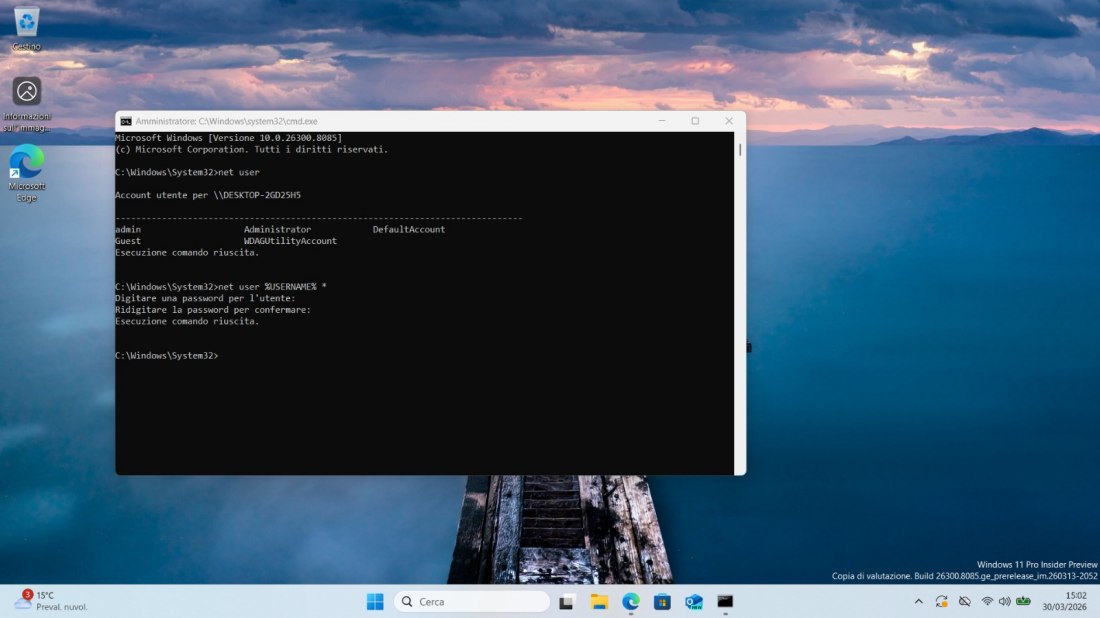
Task: Click the Wi-Fi network icon in the tray
Action: click(x=986, y=601)
